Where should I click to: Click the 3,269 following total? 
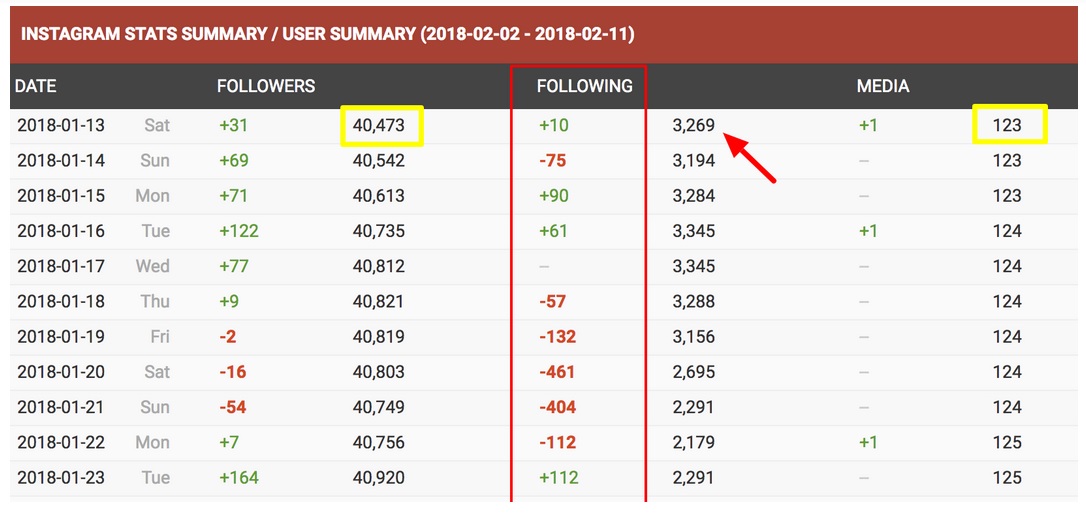coord(693,126)
